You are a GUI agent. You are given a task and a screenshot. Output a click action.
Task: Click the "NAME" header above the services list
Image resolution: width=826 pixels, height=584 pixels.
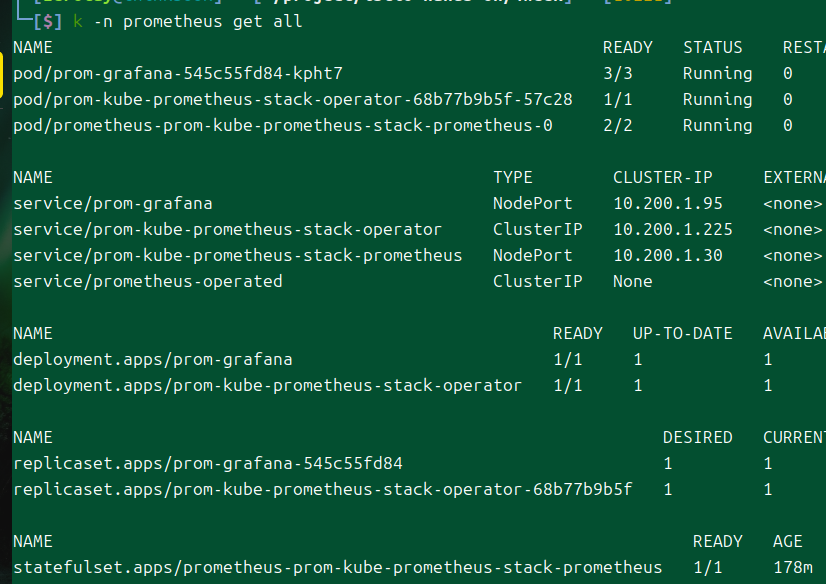(33, 177)
